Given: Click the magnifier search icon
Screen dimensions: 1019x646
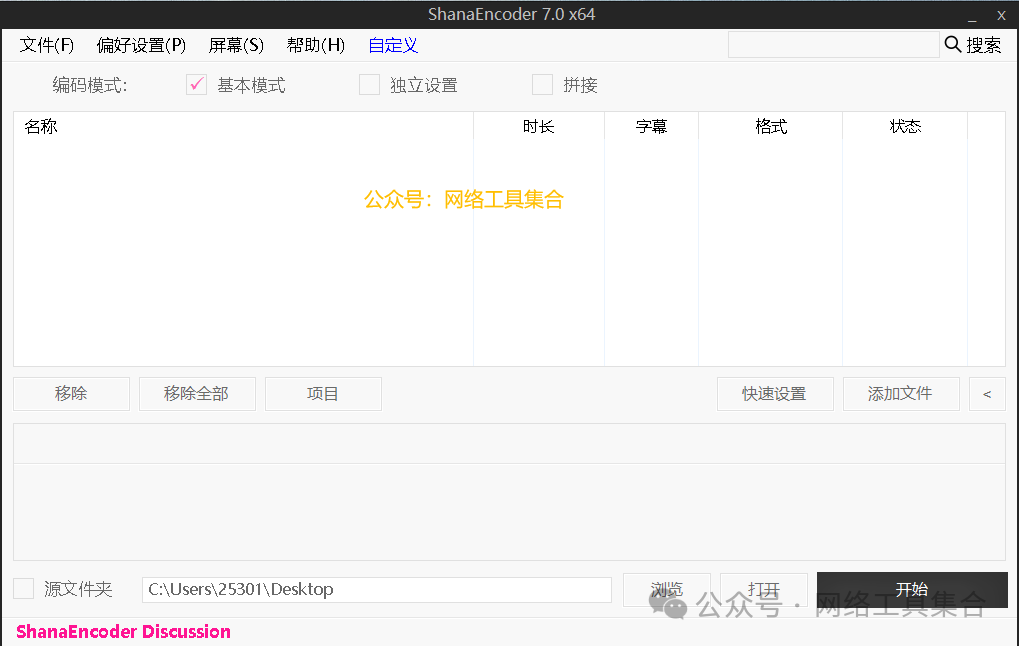Looking at the screenshot, I should pyautogui.click(x=953, y=44).
